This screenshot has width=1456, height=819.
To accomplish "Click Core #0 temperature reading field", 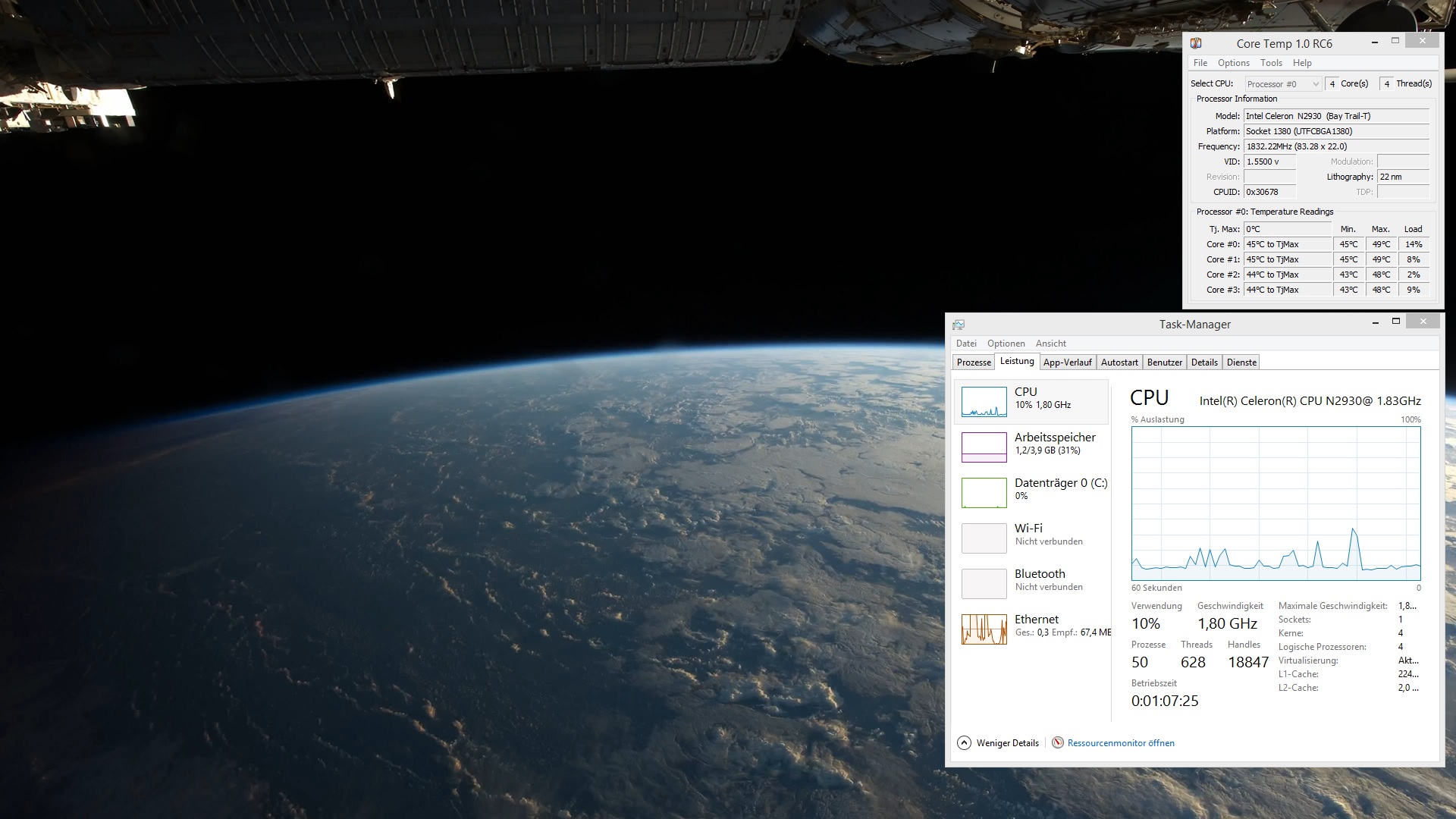I will pos(1288,244).
